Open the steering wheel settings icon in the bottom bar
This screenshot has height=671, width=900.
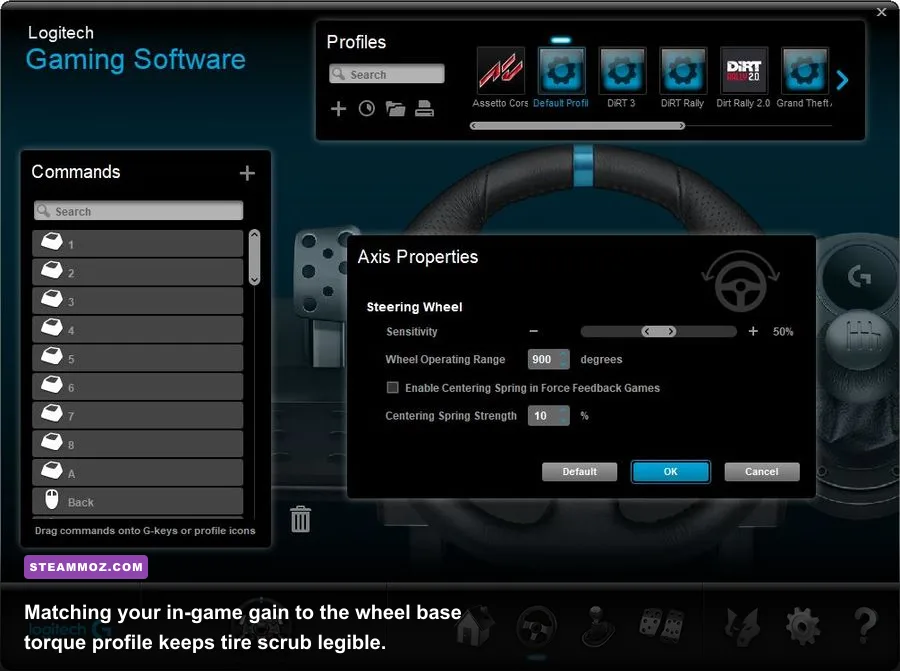(x=537, y=626)
